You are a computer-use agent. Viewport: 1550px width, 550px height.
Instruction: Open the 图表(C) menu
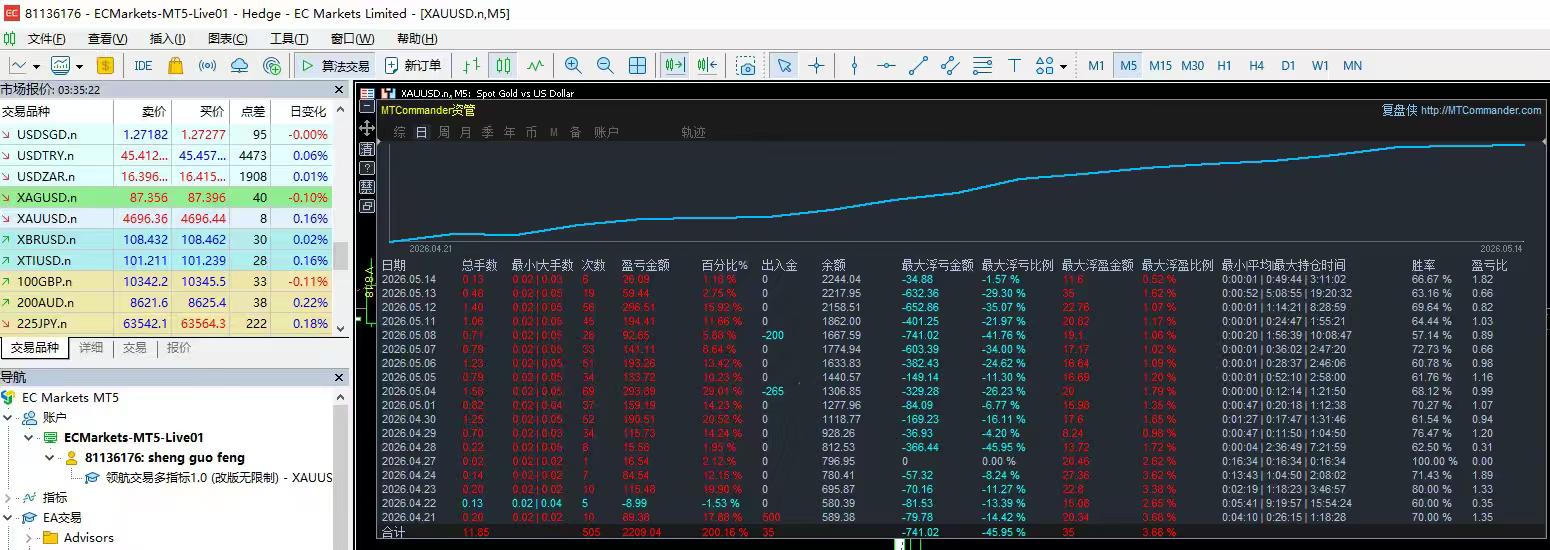point(227,39)
